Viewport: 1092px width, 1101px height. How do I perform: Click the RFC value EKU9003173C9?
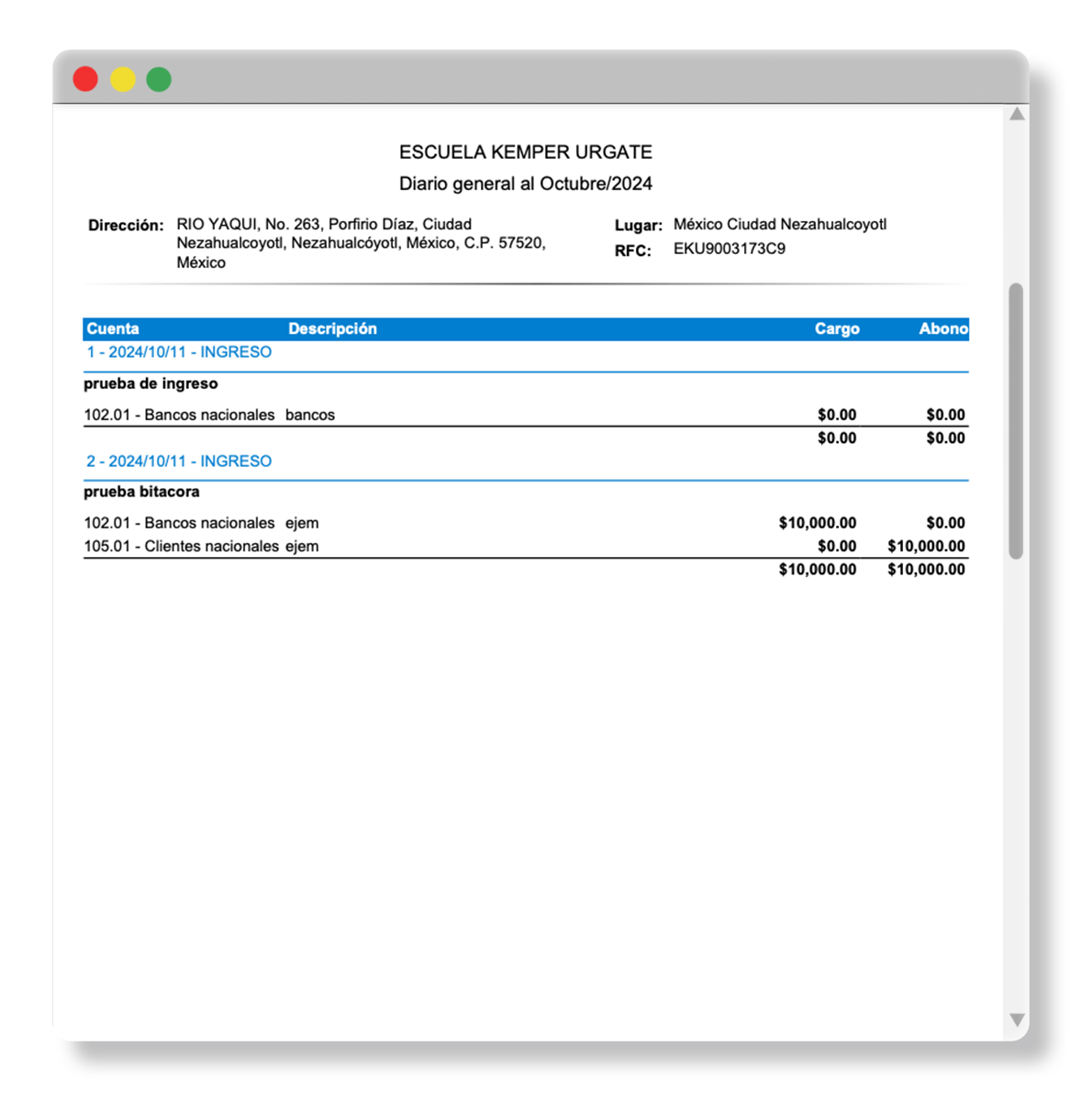tap(729, 250)
